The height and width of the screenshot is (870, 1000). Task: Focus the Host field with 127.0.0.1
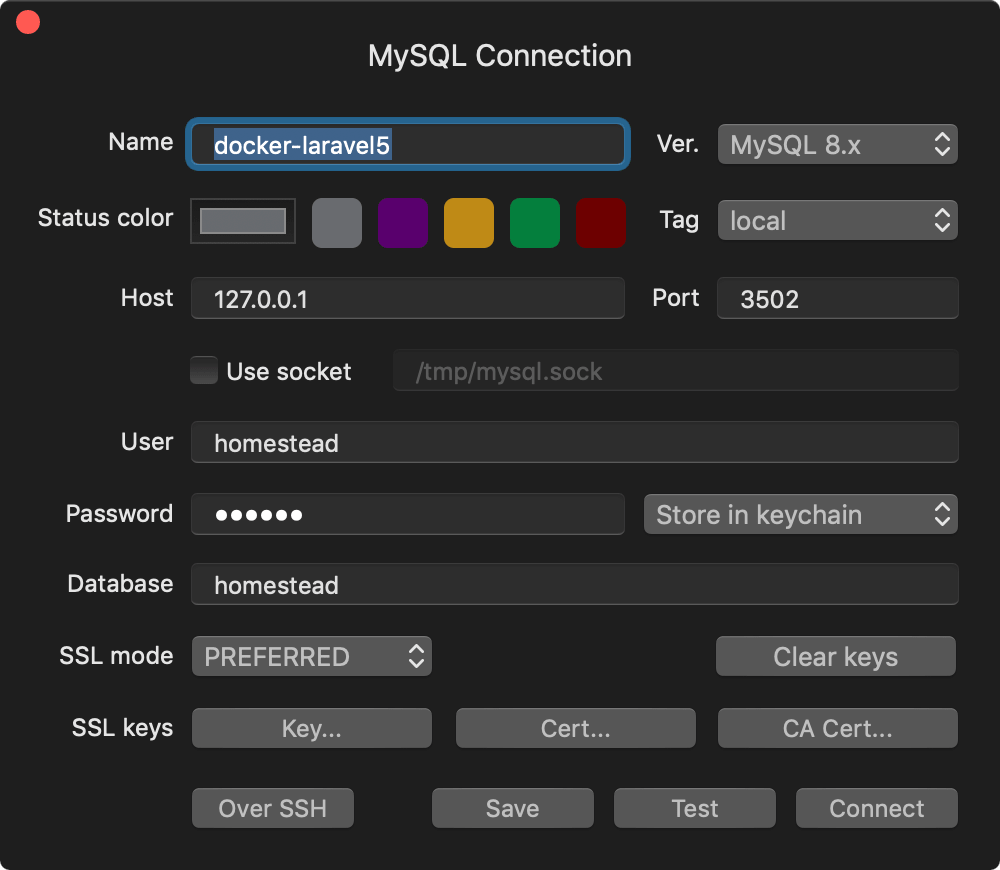click(407, 298)
